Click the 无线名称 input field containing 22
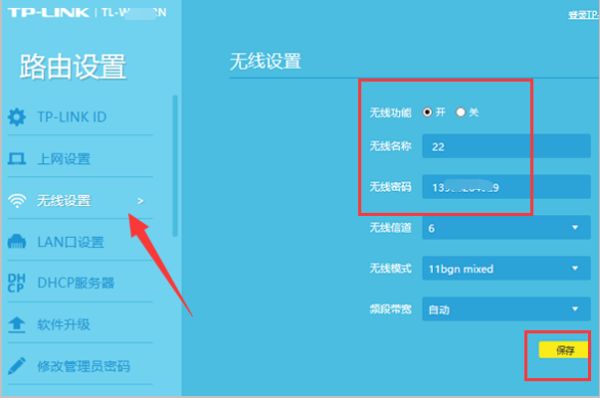 click(x=506, y=146)
